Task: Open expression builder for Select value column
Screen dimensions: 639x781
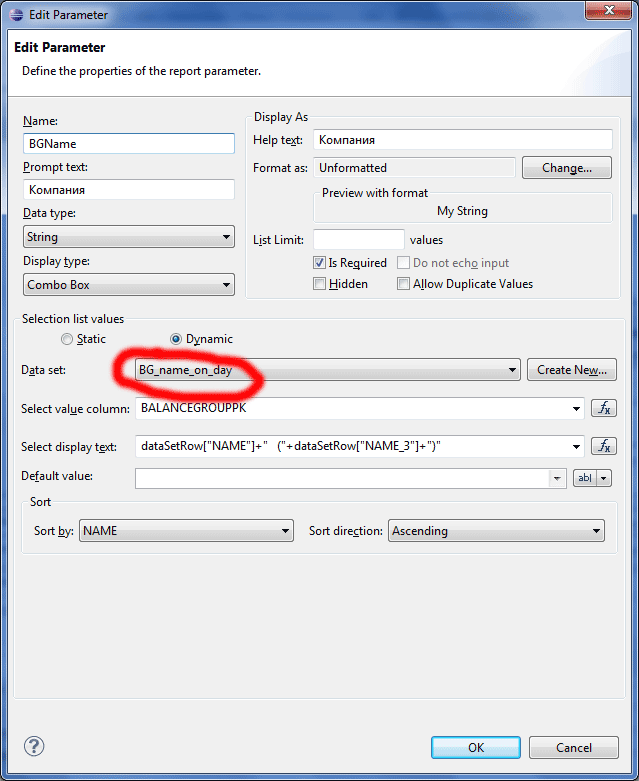Action: pos(604,408)
